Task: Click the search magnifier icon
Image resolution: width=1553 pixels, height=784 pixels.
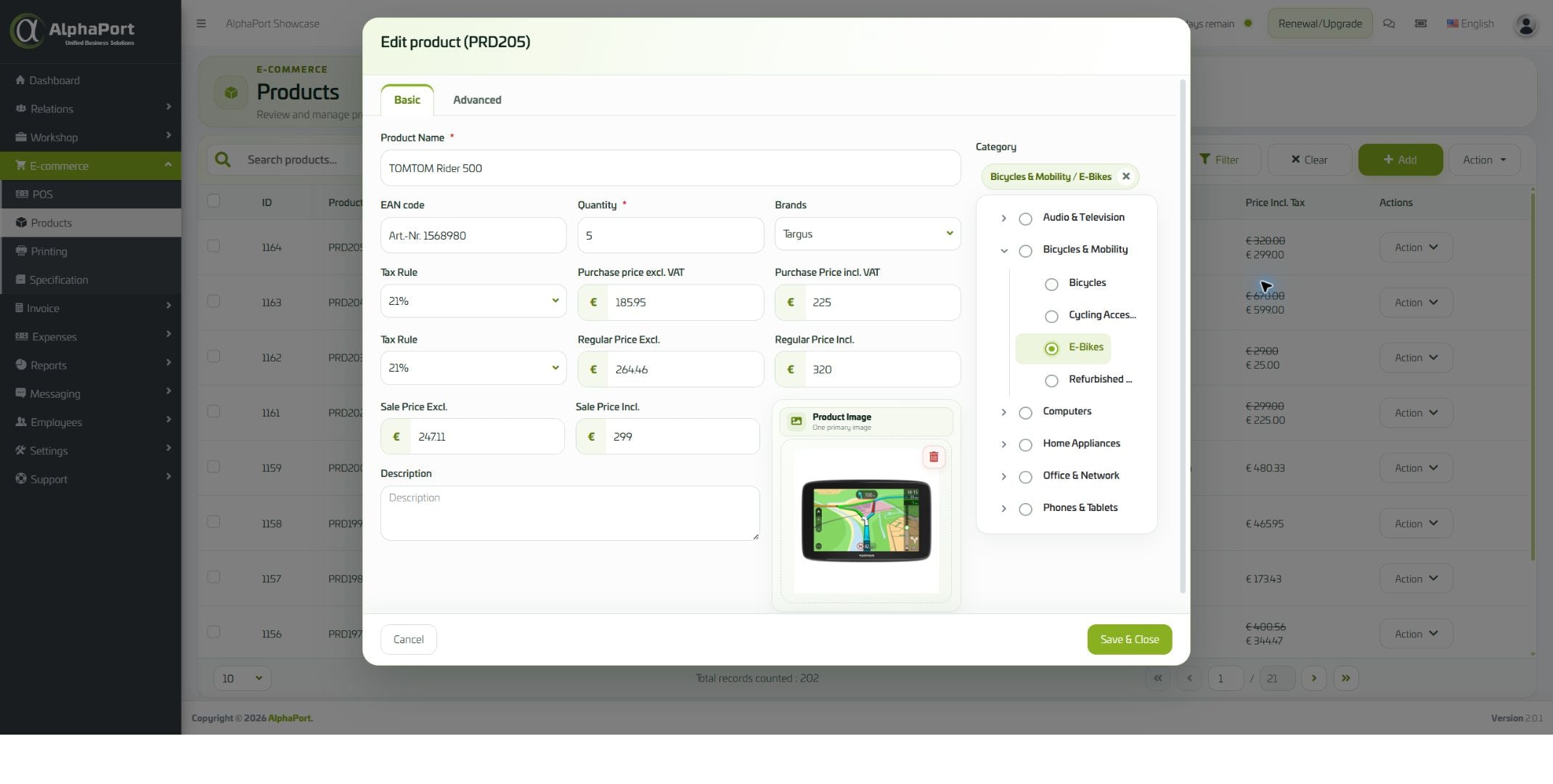Action: (x=223, y=160)
